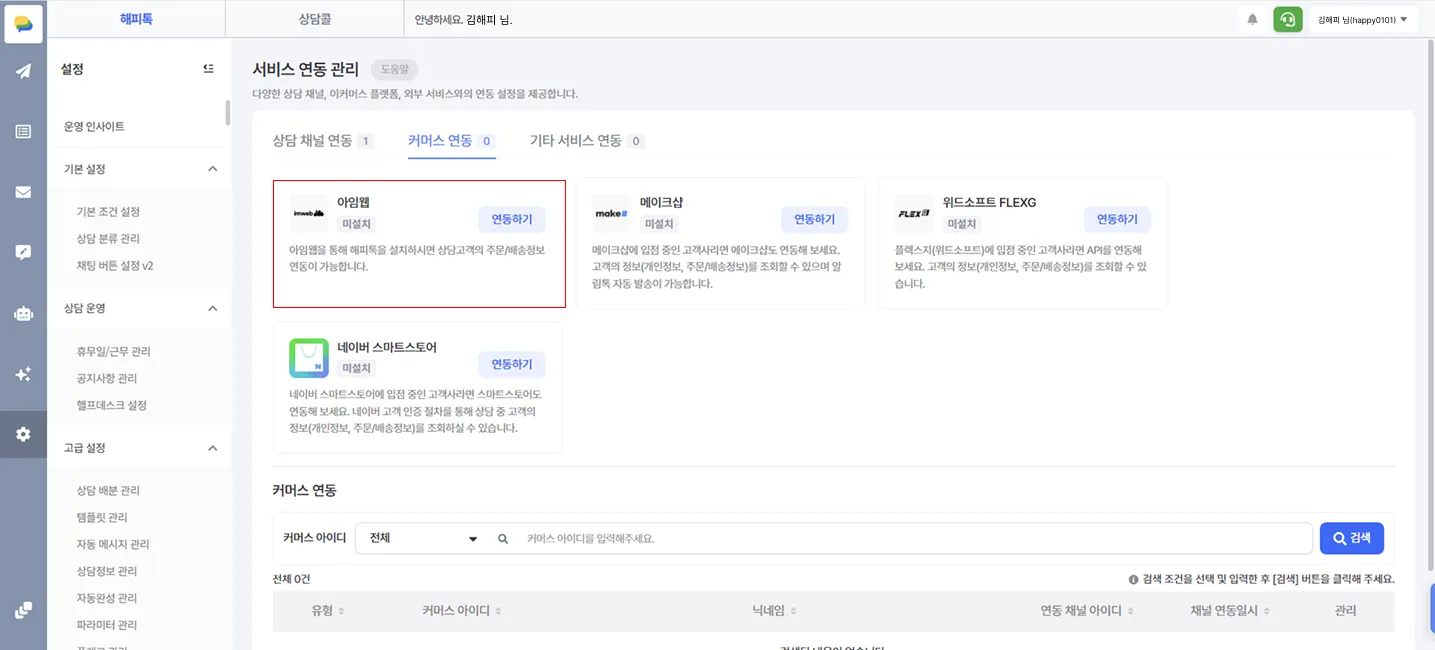Click the 위드소프트 FLEXG logo thumbnail
This screenshot has width=1435, height=650.
pos(914,213)
